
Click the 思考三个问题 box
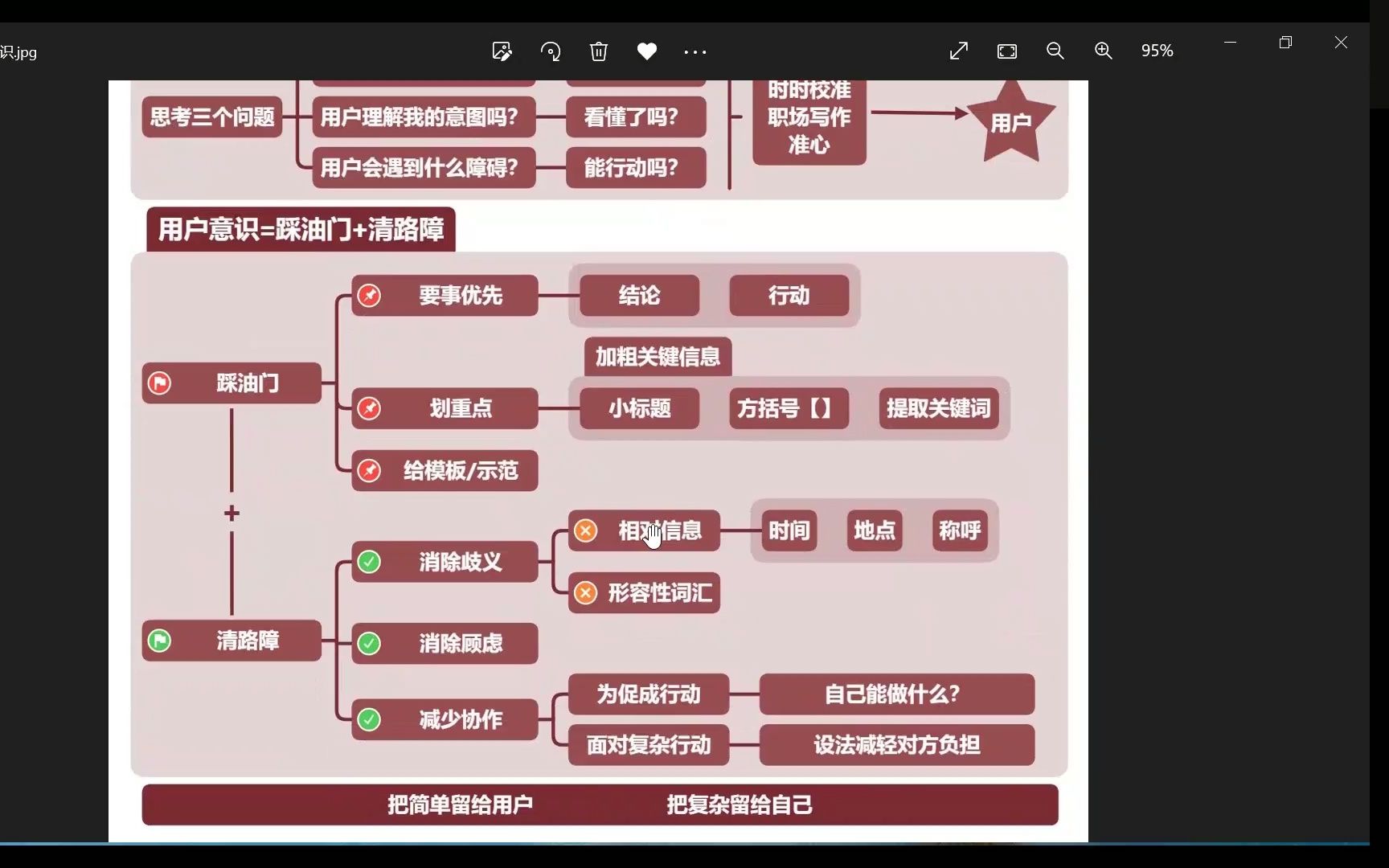212,117
